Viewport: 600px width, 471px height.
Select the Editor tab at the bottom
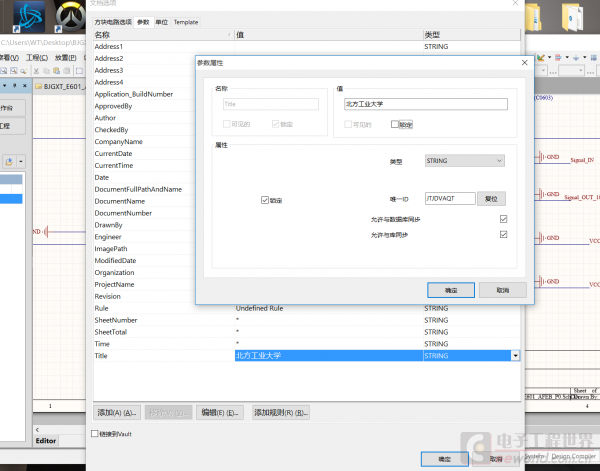pos(46,441)
